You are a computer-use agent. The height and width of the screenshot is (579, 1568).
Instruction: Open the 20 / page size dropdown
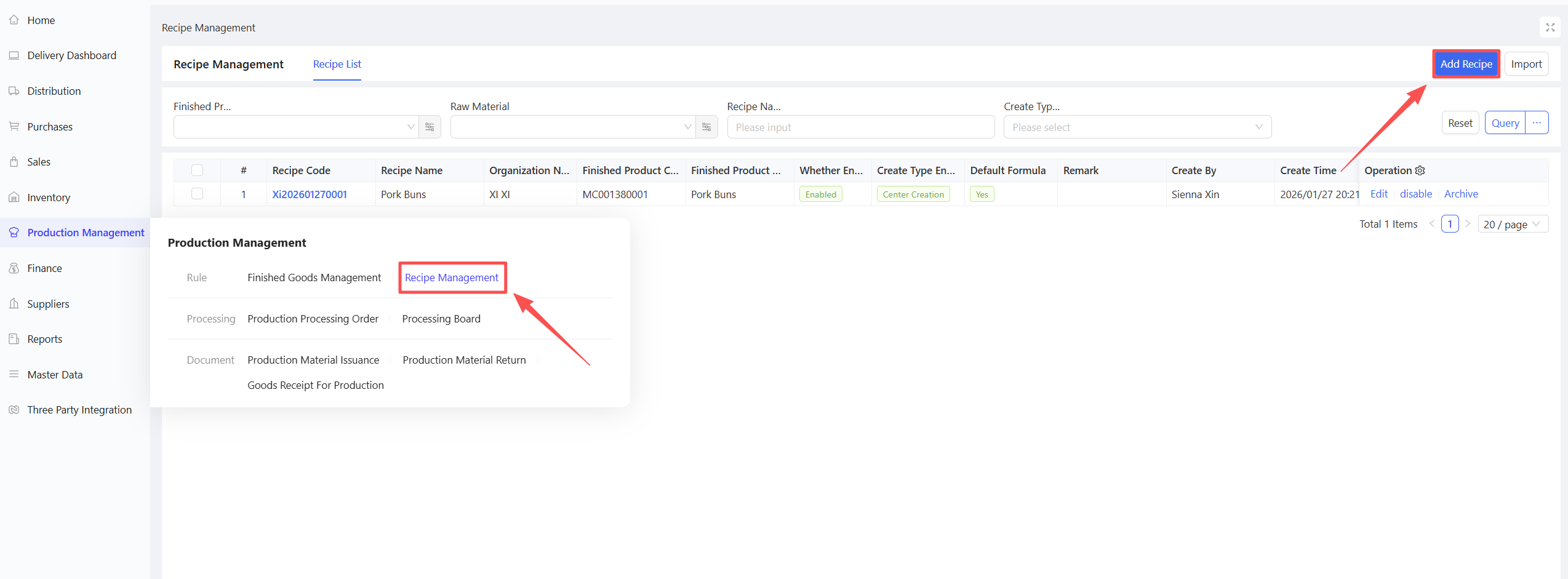(x=1512, y=225)
